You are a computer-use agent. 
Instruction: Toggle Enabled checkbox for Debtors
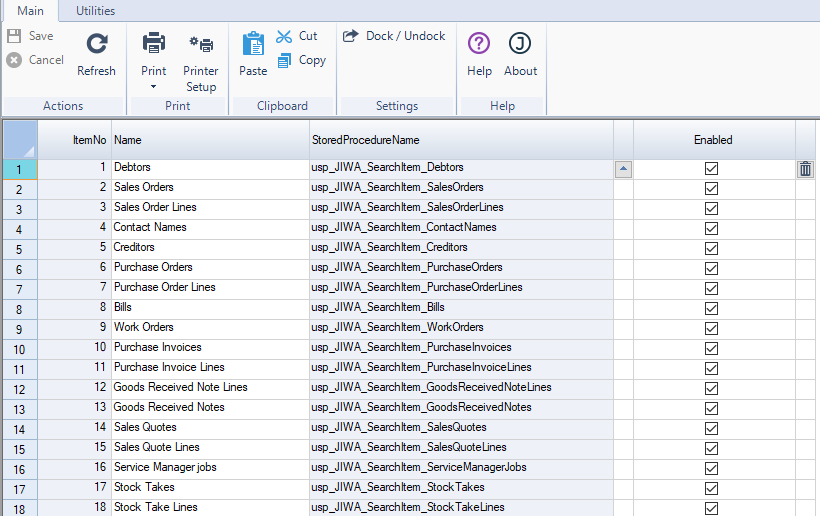pos(712,169)
